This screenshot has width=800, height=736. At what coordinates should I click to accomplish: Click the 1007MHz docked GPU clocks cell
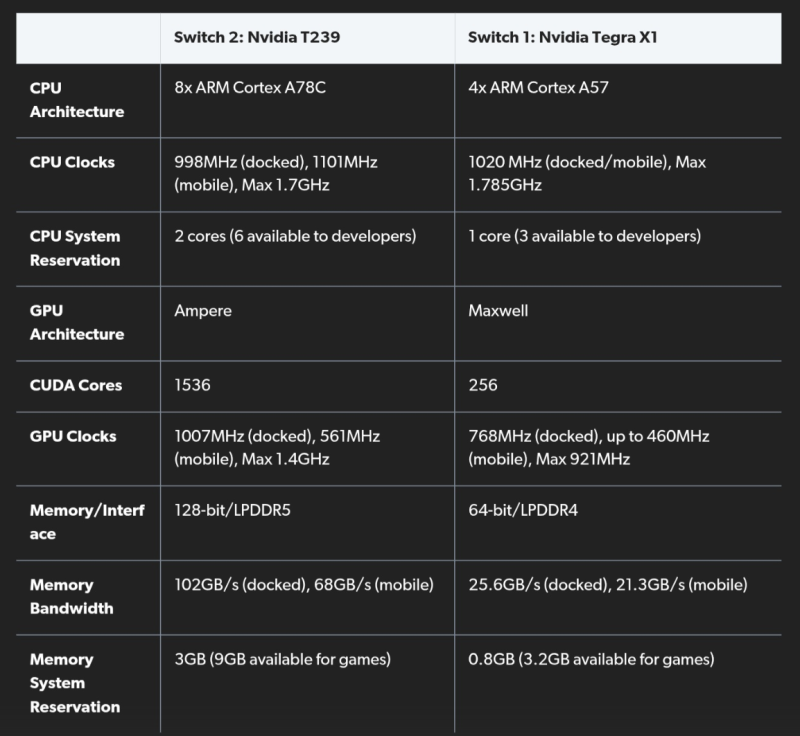click(277, 447)
